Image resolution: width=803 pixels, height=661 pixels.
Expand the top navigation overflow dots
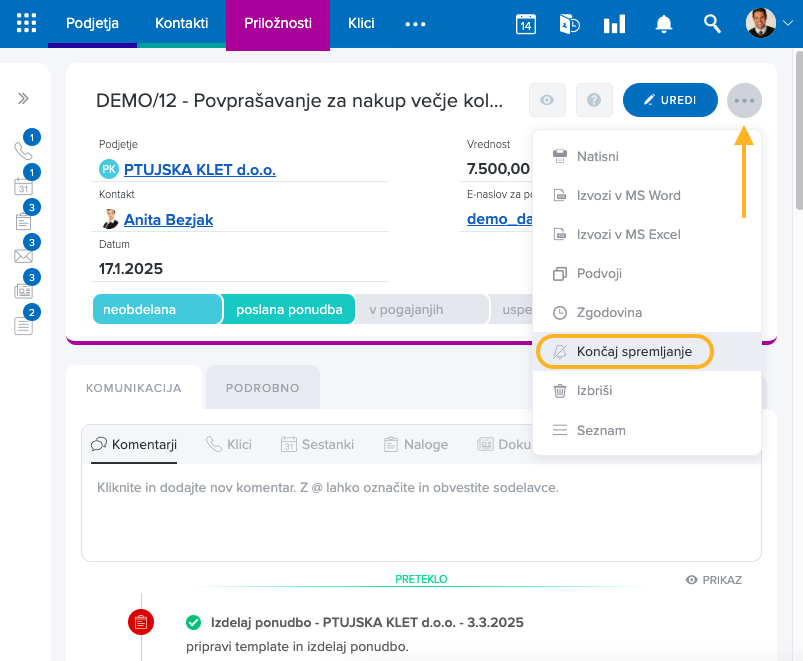[415, 24]
